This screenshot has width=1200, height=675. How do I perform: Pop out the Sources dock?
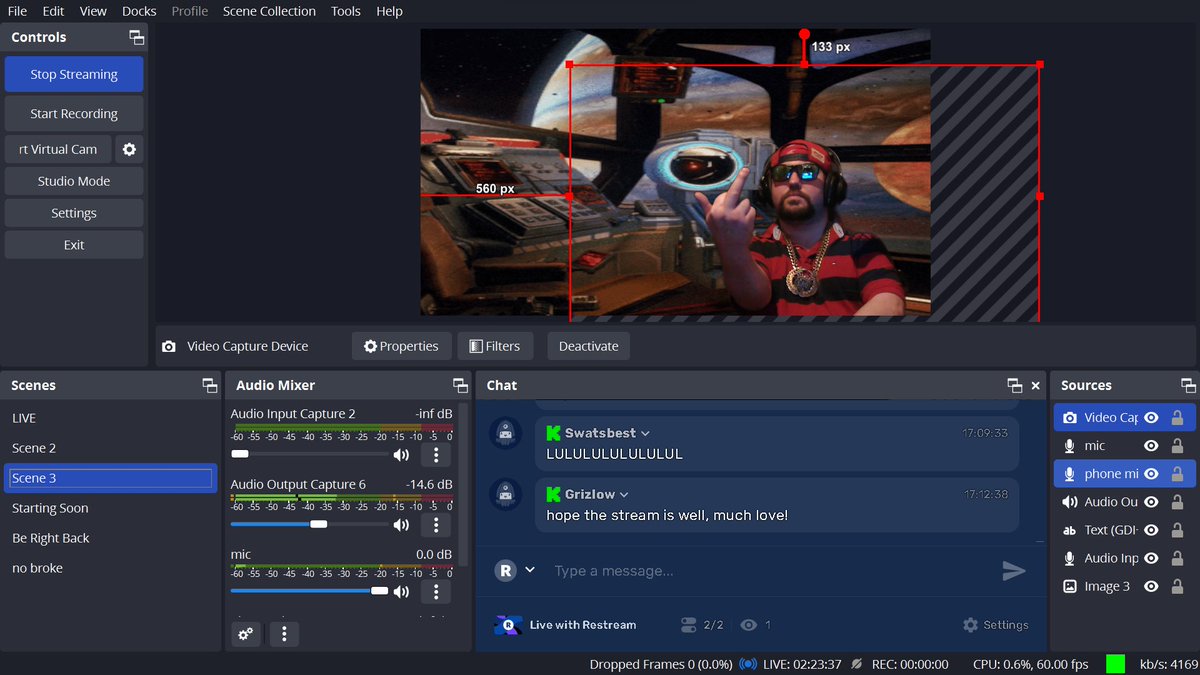tap(1188, 385)
